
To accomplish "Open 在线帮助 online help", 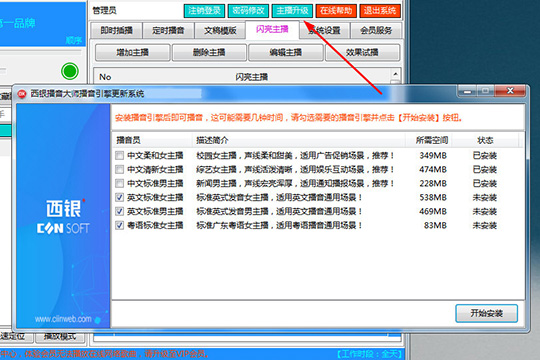I will (x=336, y=11).
